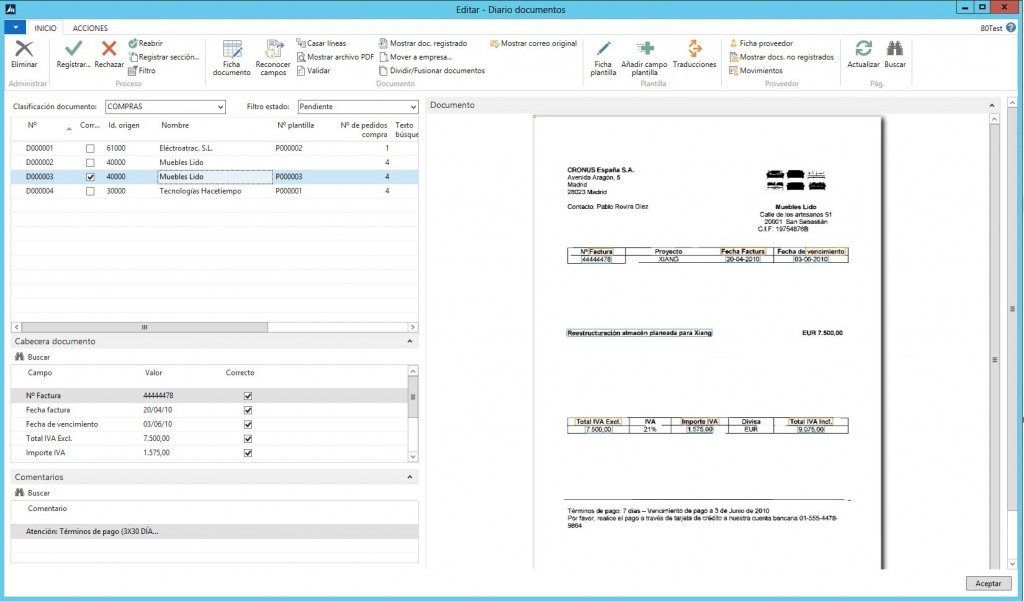Click Mostrar correo original icon
This screenshot has height=601, width=1024.
(494, 43)
